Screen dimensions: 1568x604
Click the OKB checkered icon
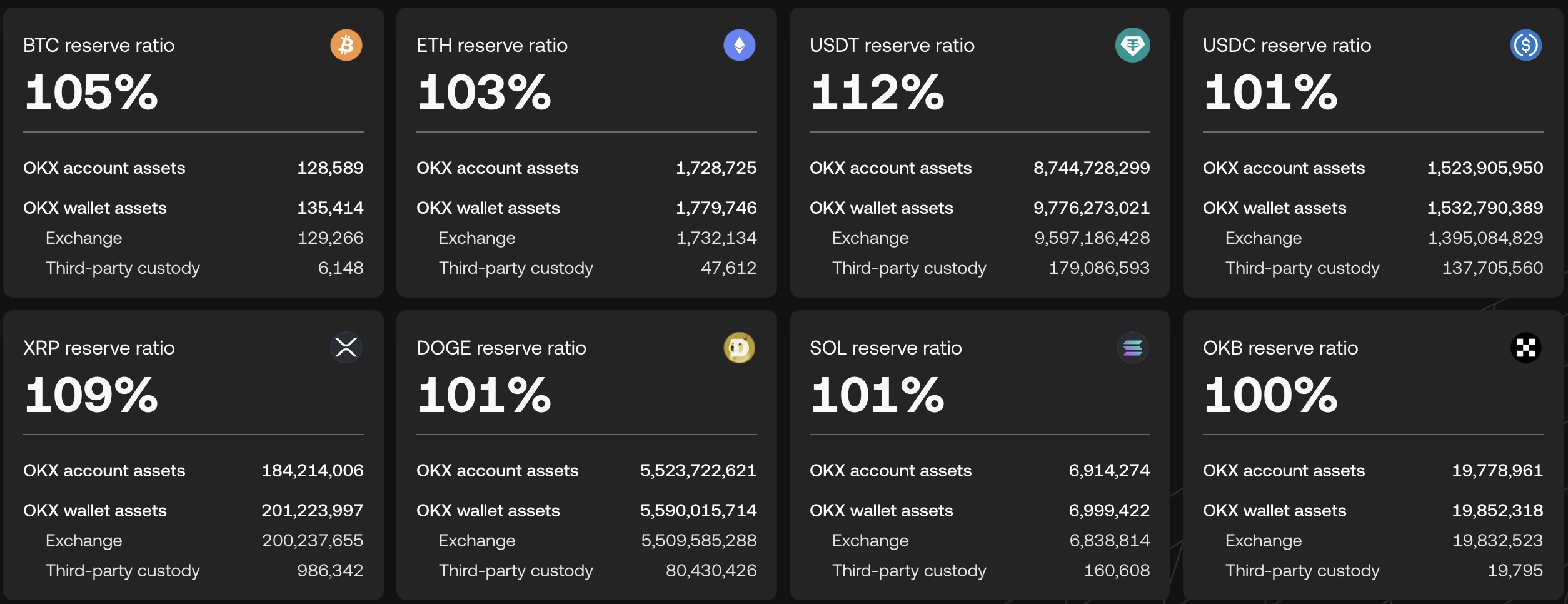[x=1526, y=348]
